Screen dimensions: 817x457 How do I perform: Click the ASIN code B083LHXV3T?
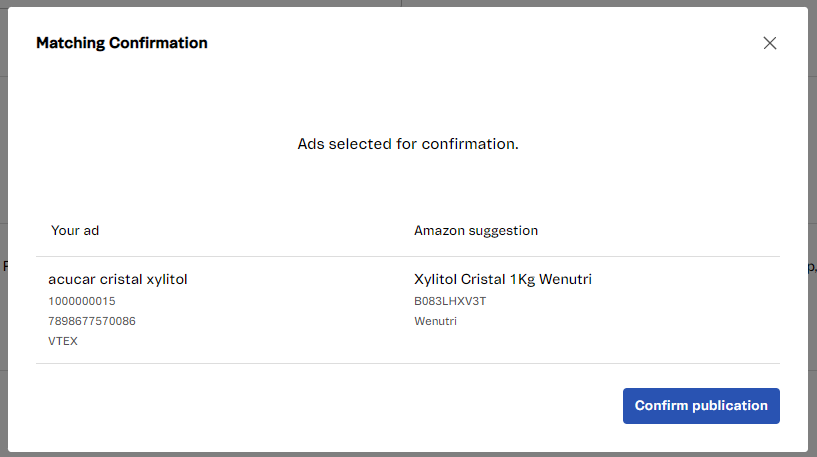450,301
